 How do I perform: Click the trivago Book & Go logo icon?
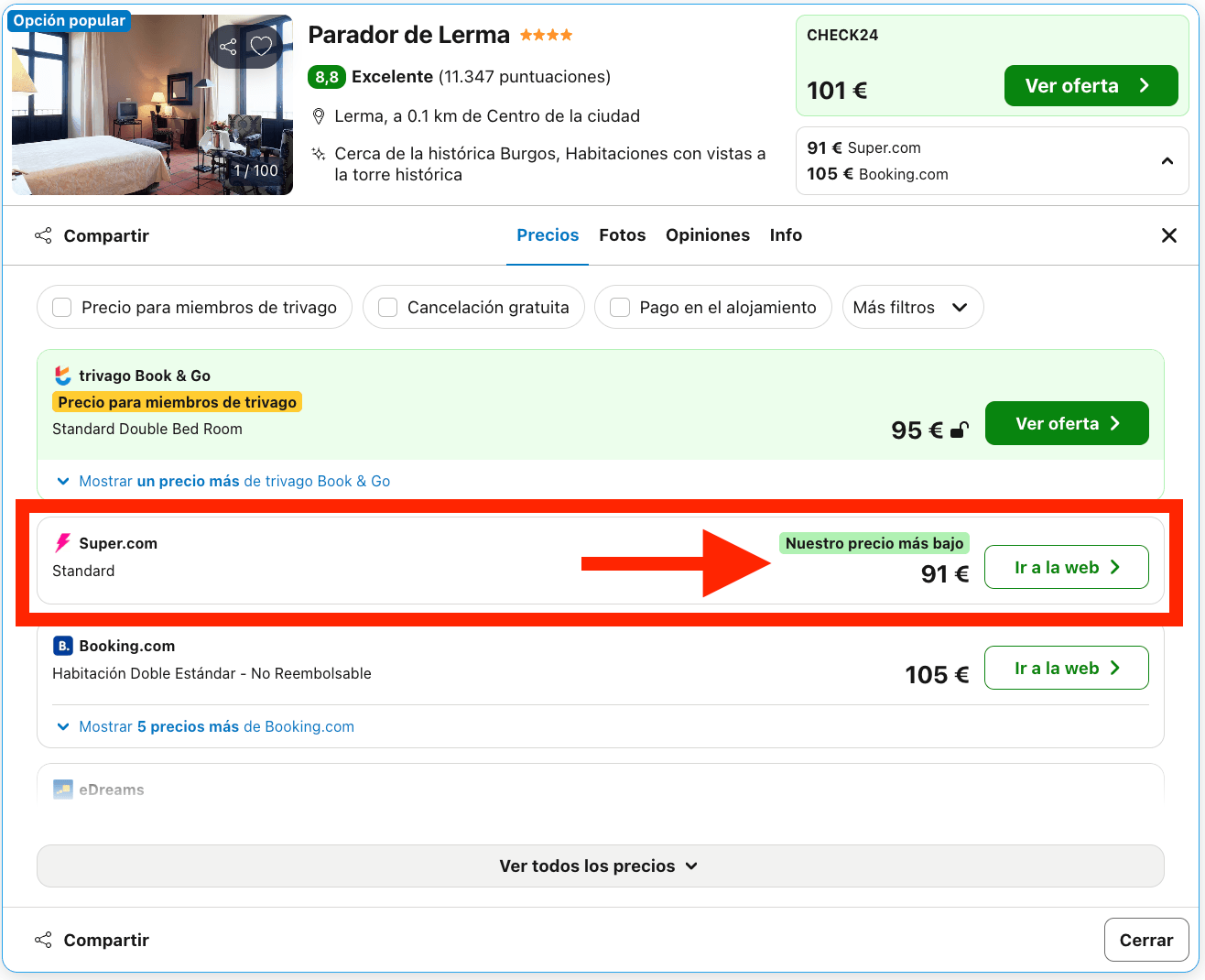[62, 376]
